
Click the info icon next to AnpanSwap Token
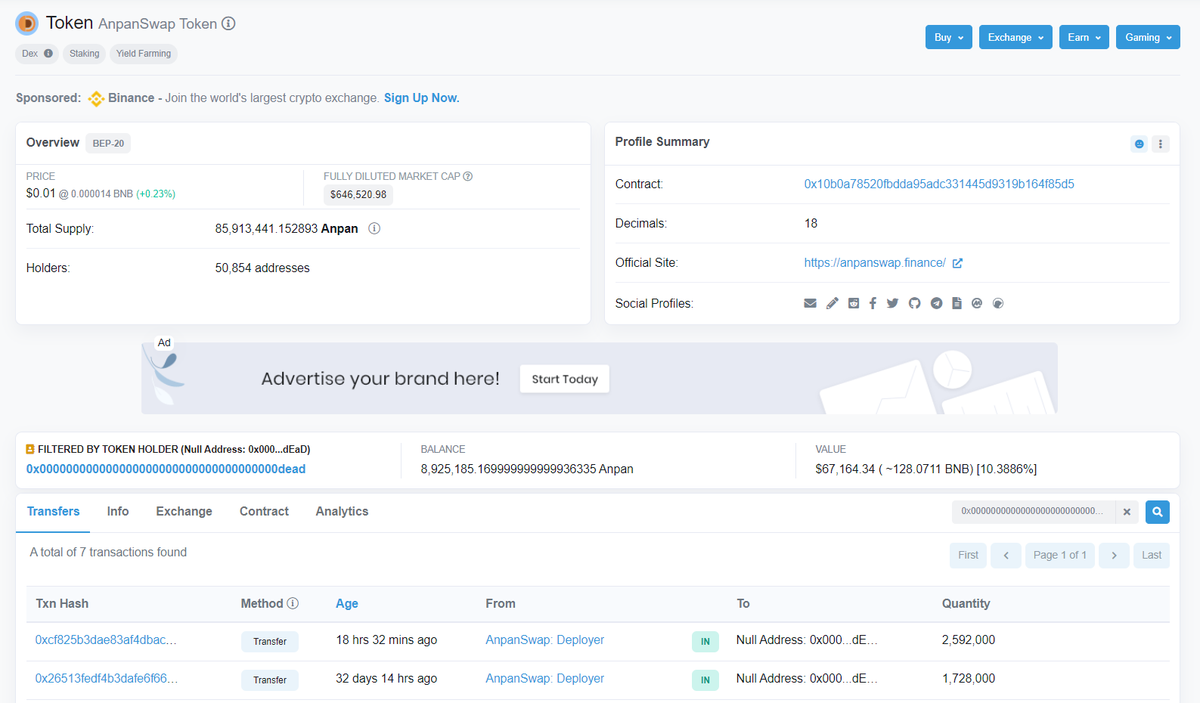229,23
